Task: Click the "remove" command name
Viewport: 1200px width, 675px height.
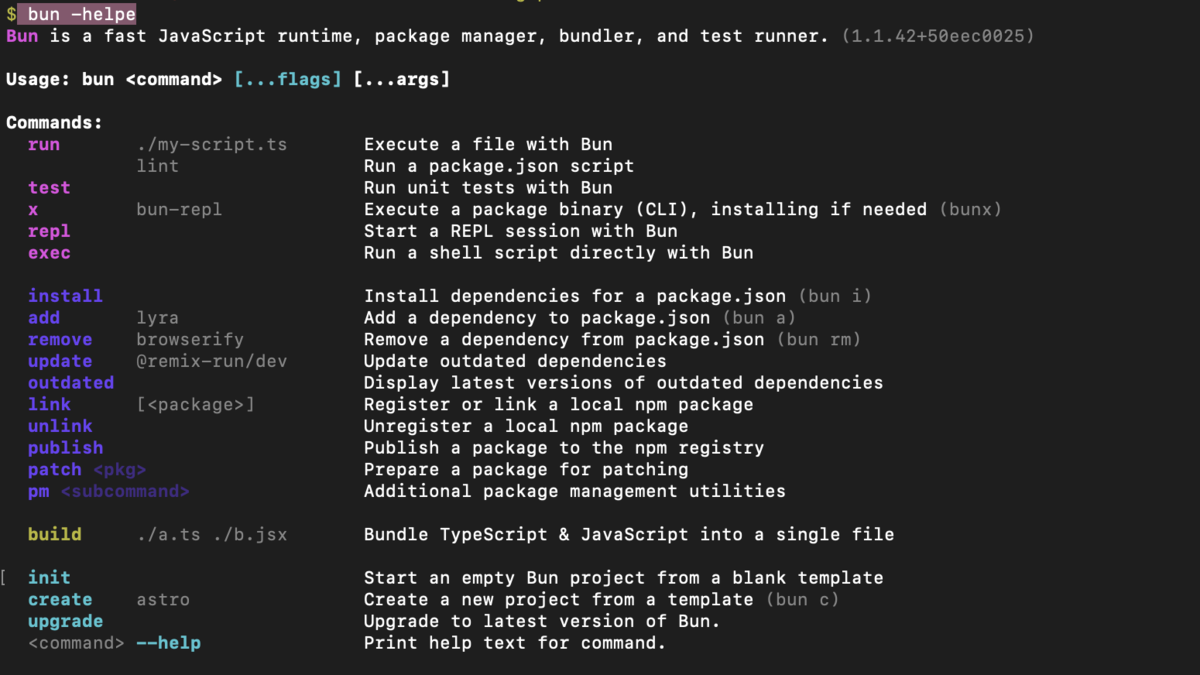Action: coord(60,340)
